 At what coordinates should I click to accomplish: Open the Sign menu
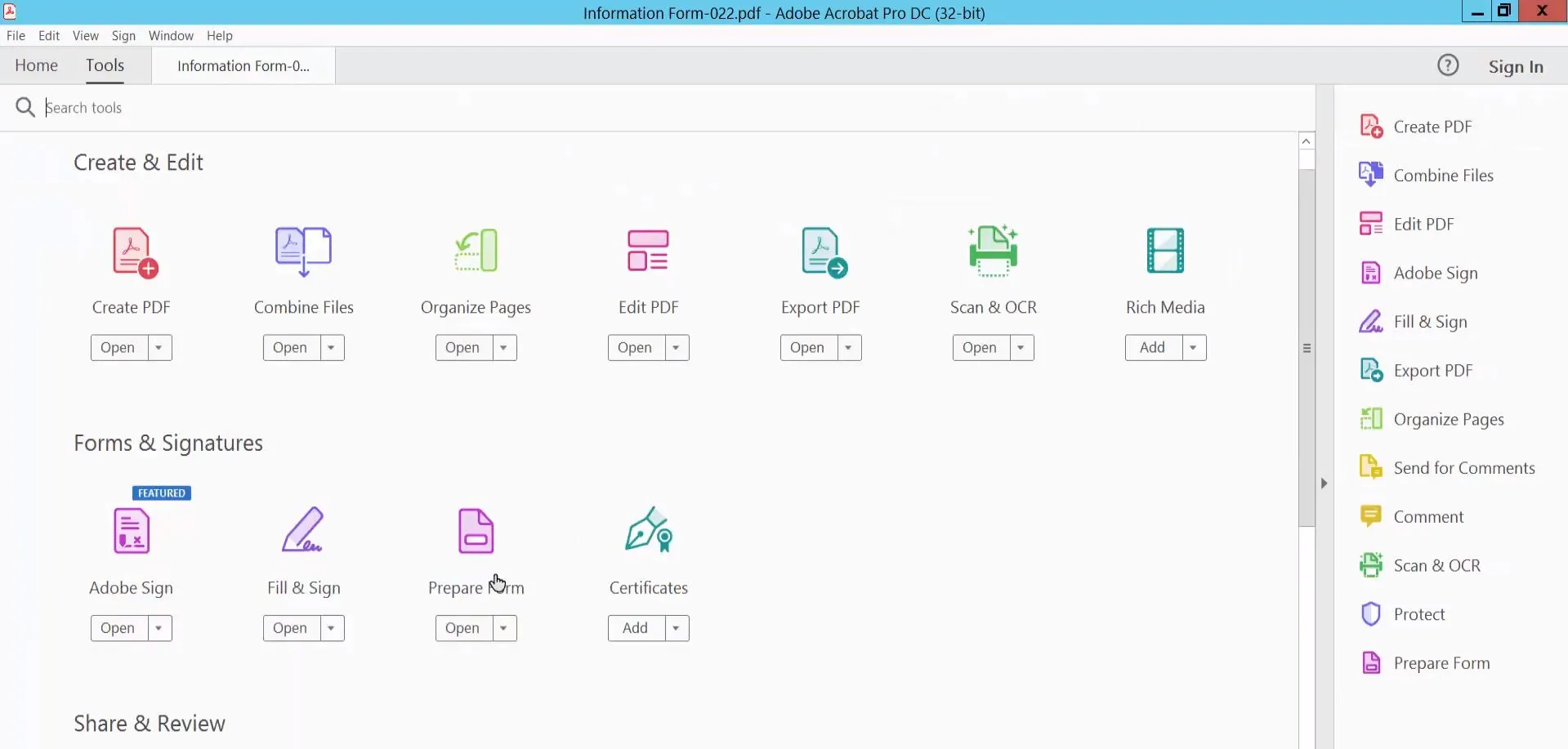123,36
